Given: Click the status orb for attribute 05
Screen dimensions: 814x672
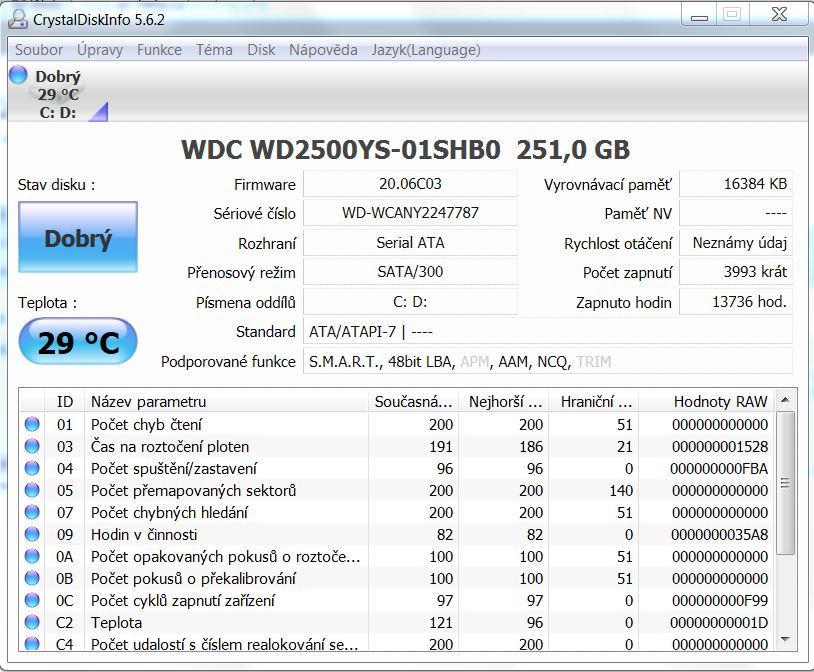Looking at the screenshot, I should click(32, 490).
